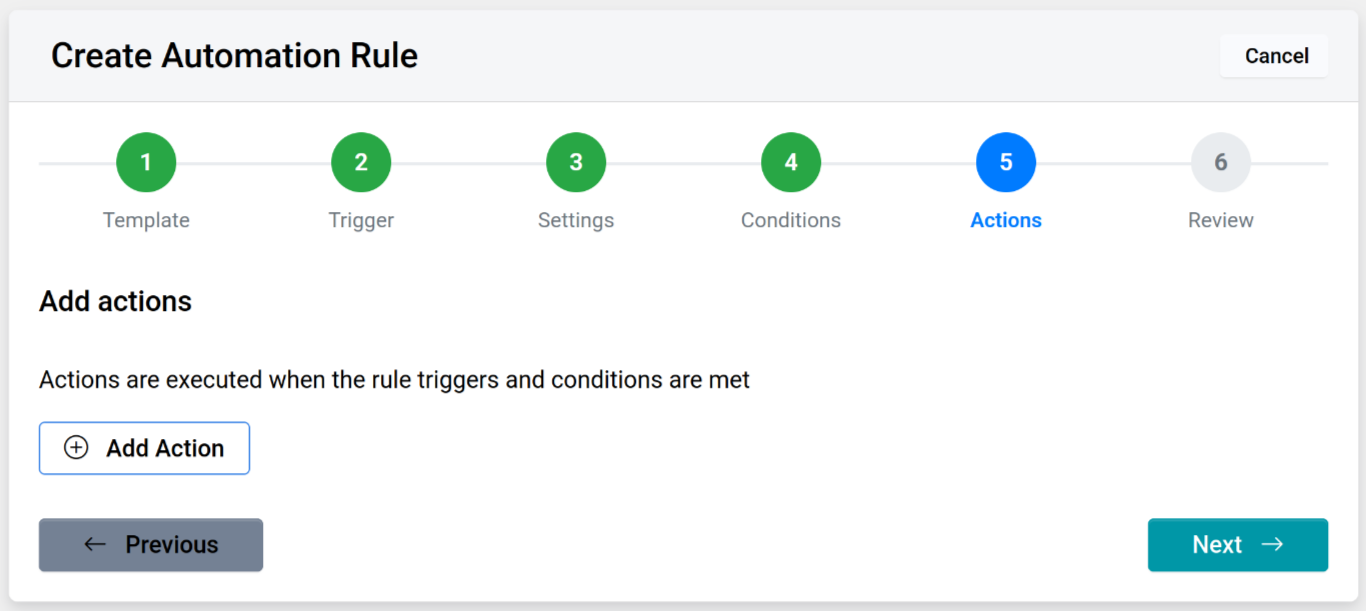
Task: Return to the Conditions step label
Action: pos(791,220)
